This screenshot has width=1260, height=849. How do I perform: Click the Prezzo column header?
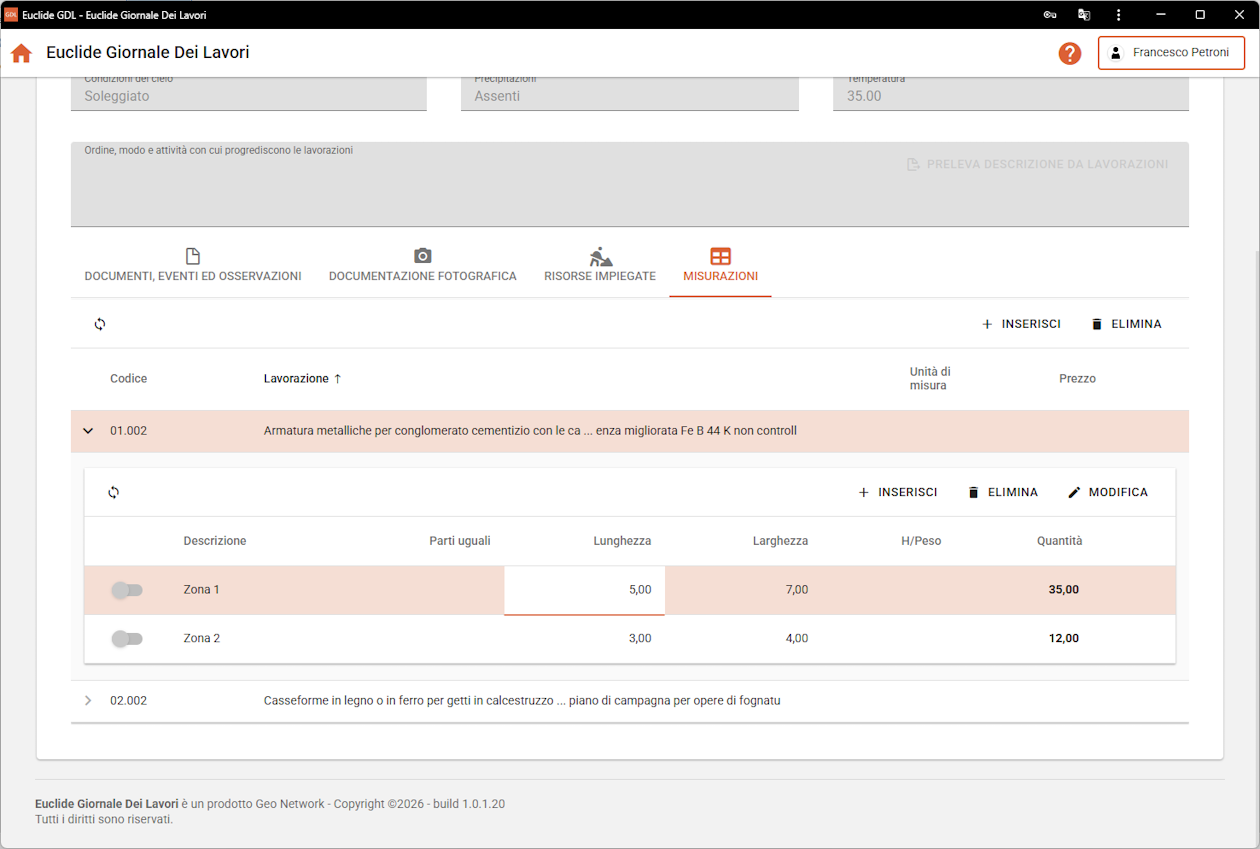point(1077,379)
